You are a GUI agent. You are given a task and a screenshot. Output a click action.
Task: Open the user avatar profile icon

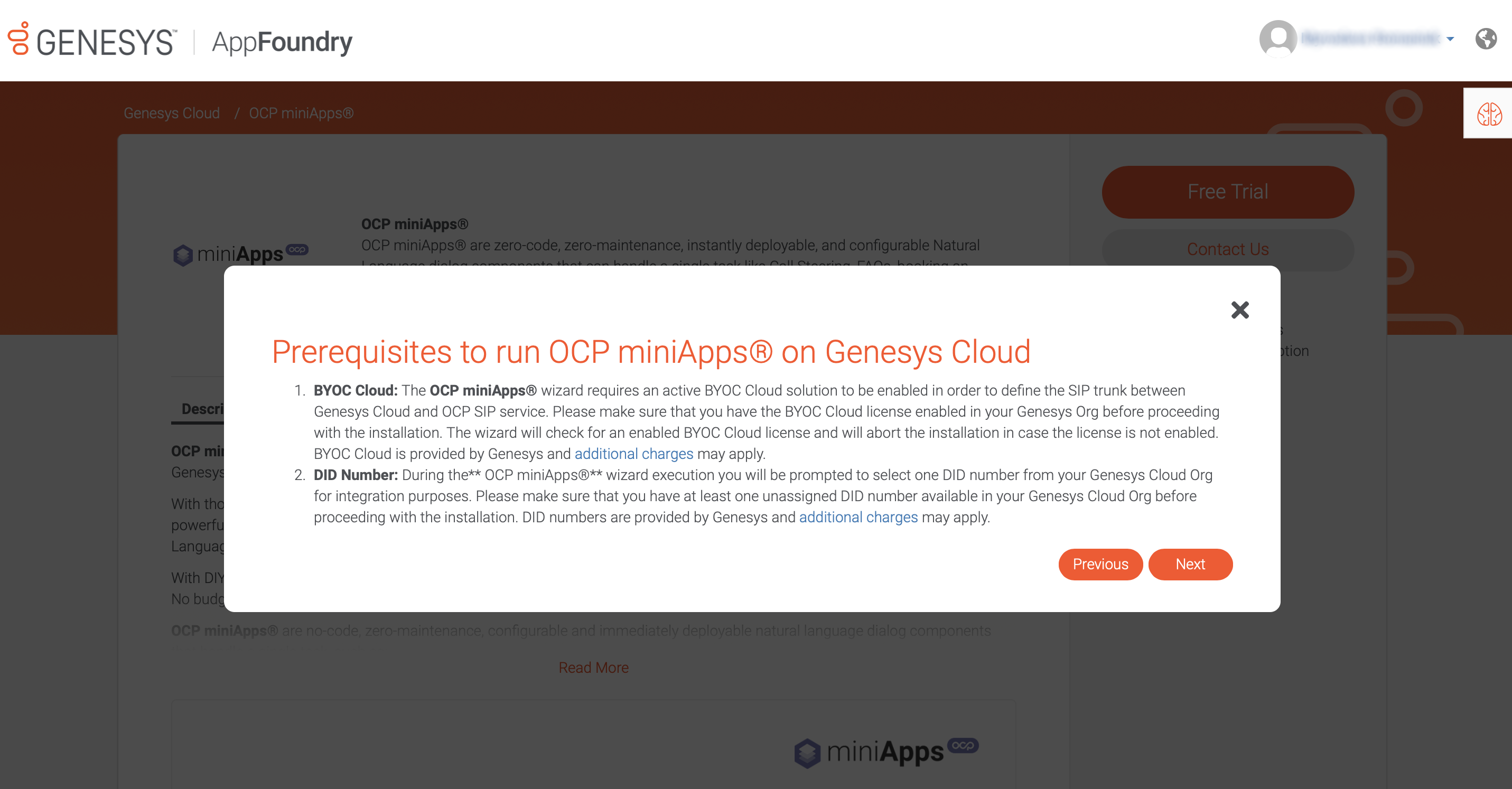1278,39
